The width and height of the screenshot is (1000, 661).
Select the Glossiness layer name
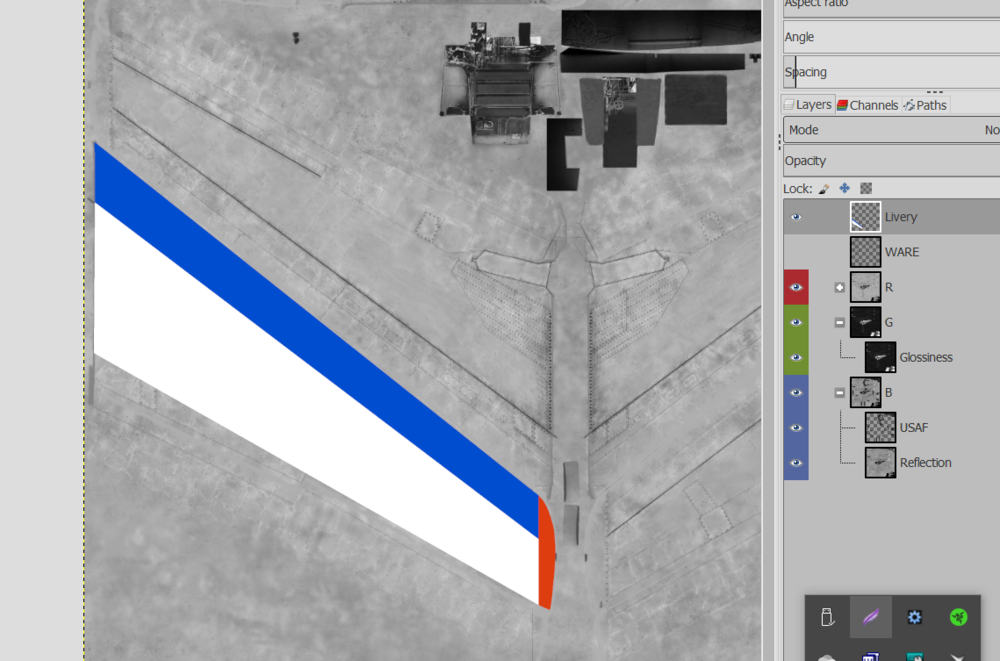pyautogui.click(x=926, y=357)
